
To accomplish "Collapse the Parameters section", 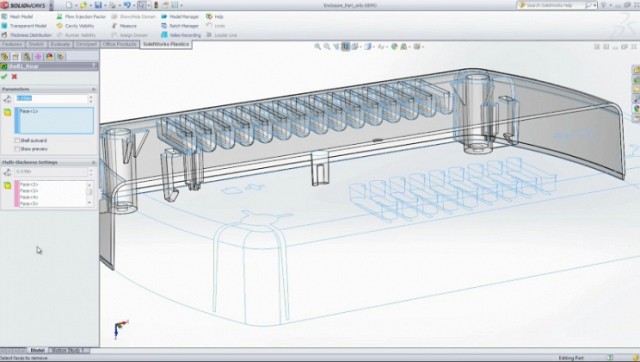I will [93, 89].
